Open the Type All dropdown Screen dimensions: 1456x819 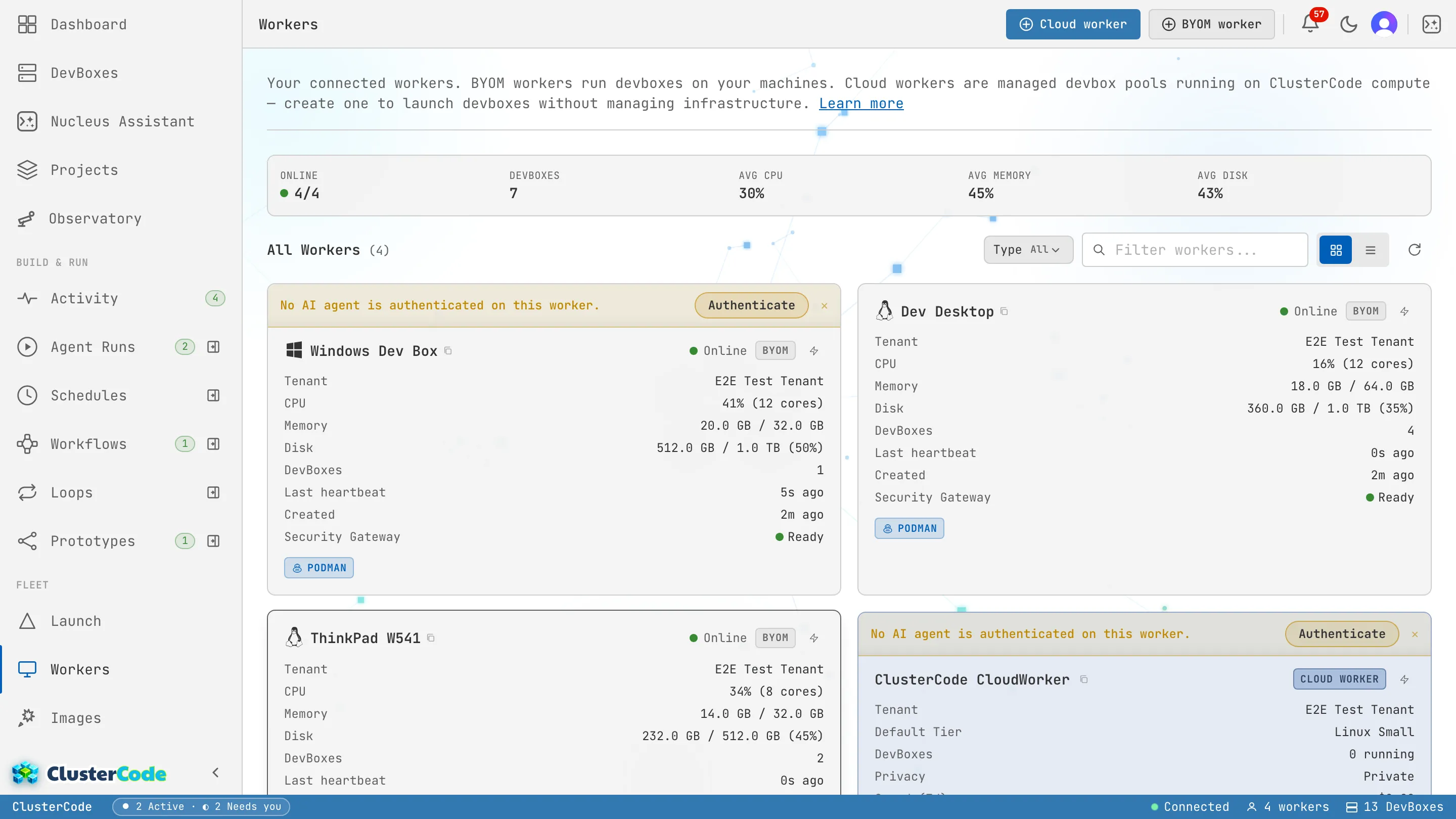[1028, 250]
